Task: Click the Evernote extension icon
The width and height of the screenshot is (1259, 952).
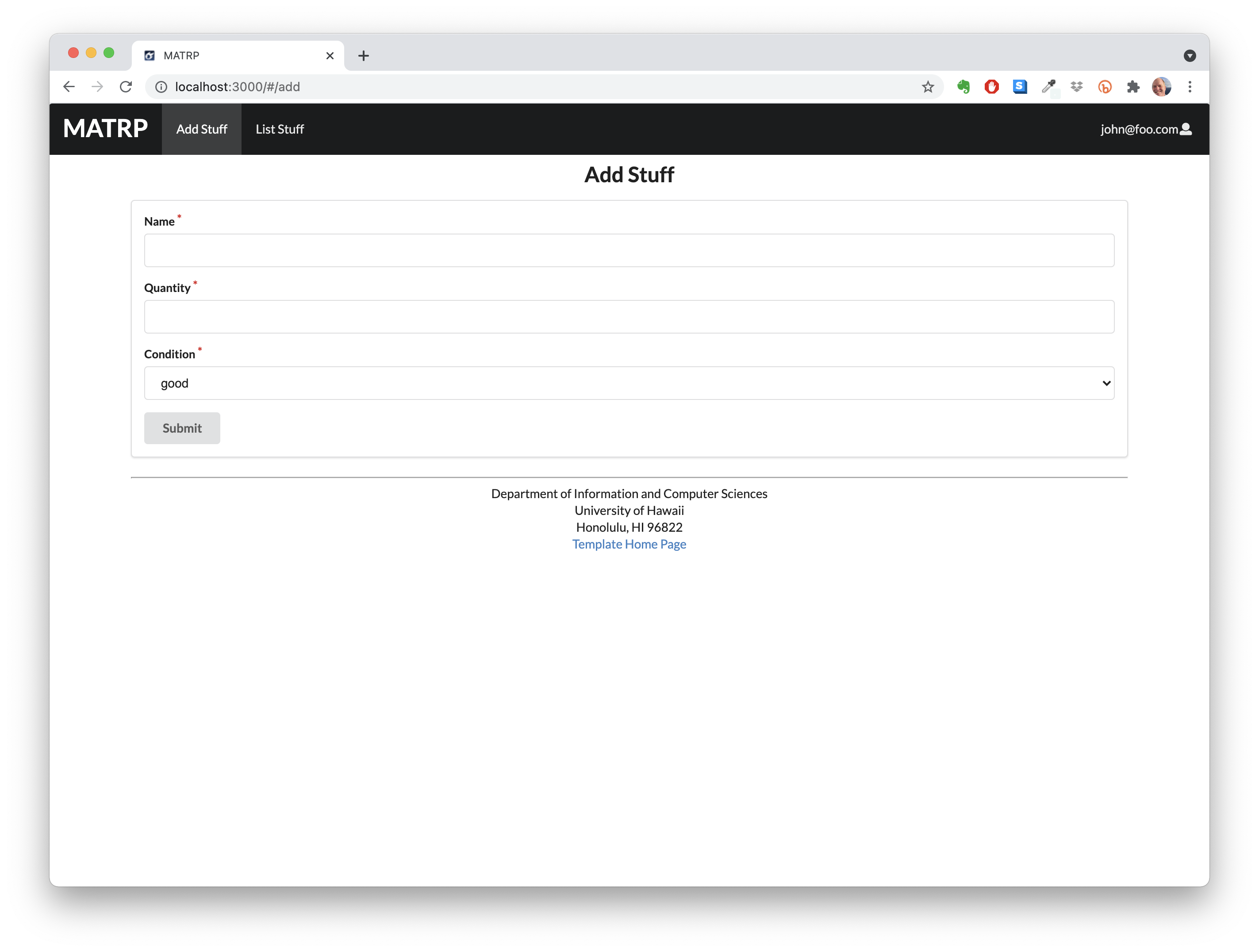Action: point(963,87)
